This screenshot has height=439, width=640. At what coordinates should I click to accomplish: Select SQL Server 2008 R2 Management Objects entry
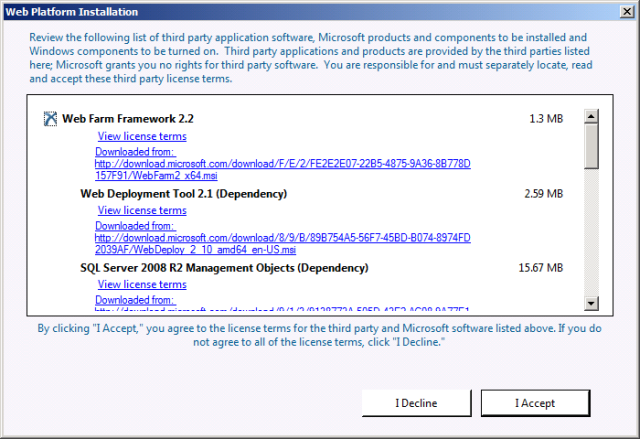coord(224,268)
